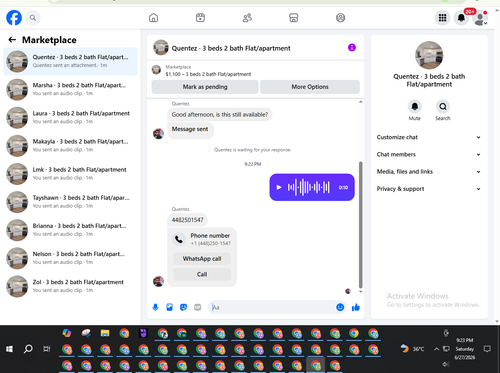Open the Nelson conversation
Image resolution: width=500 pixels, height=373 pixels.
(x=70, y=258)
